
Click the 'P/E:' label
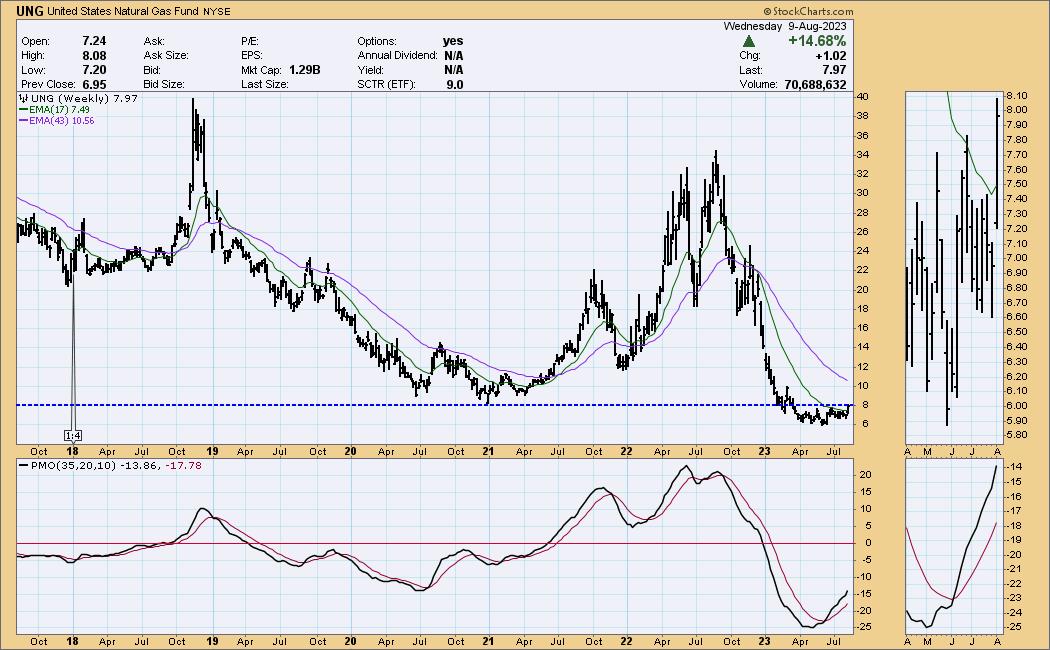click(250, 42)
